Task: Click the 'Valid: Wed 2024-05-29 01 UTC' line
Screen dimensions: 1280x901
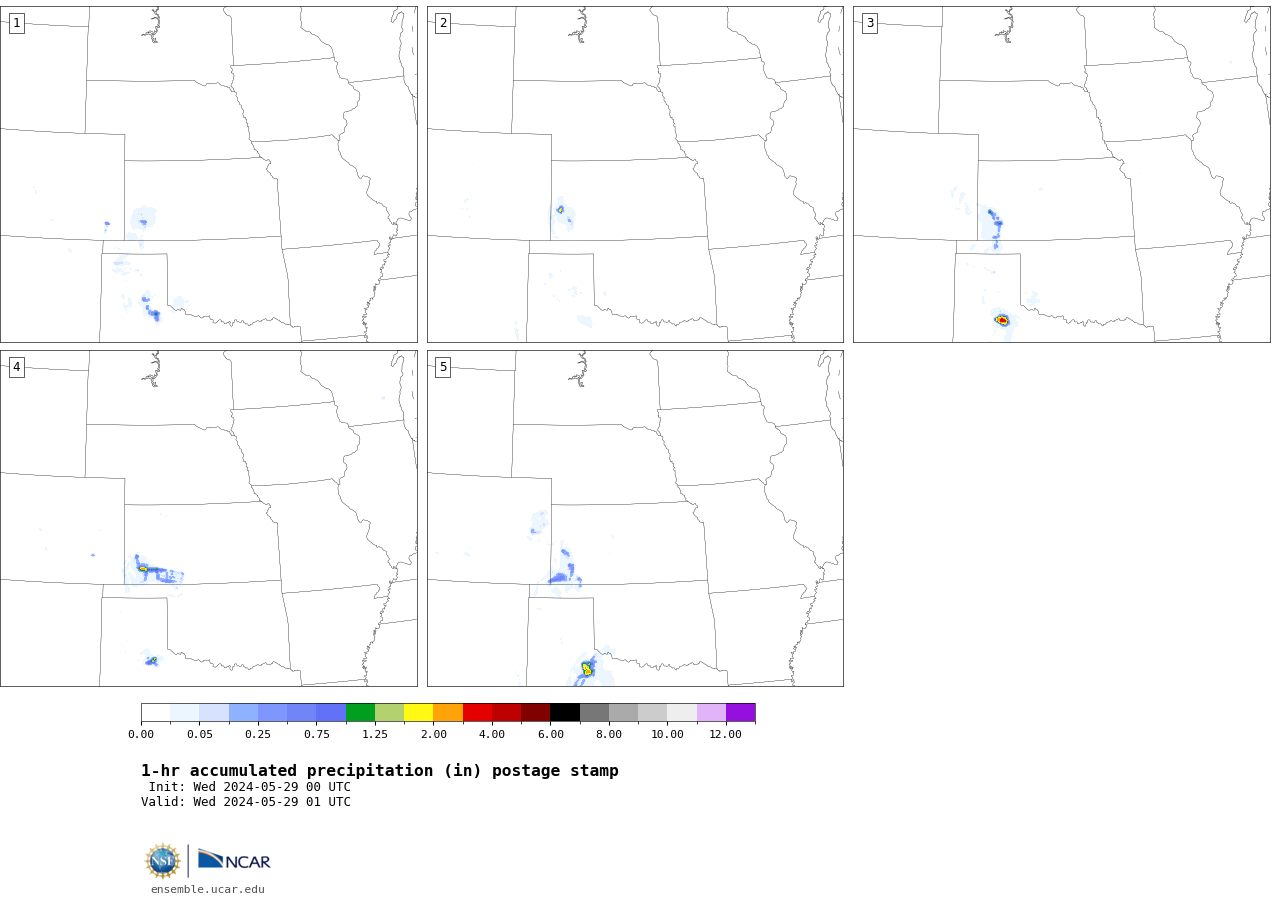Action: coord(246,802)
